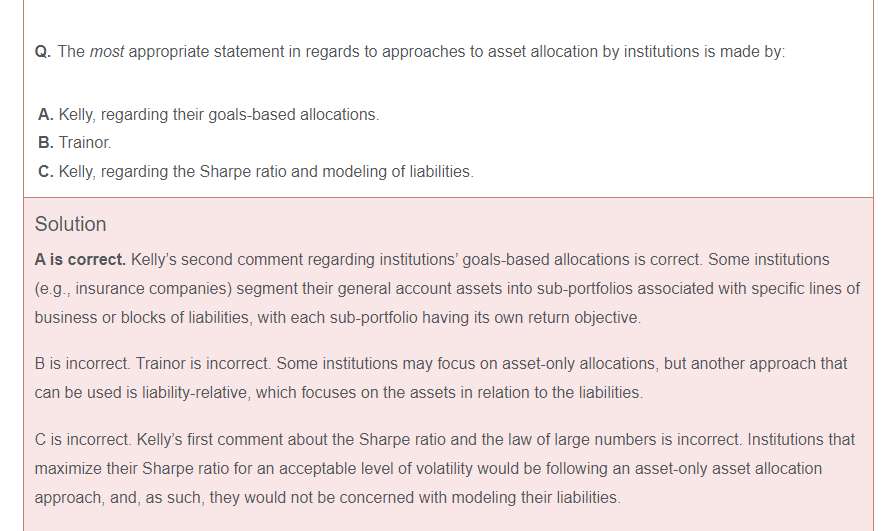Click "own return objective" in the first solution paragraph
884x531 pixels.
pos(565,318)
